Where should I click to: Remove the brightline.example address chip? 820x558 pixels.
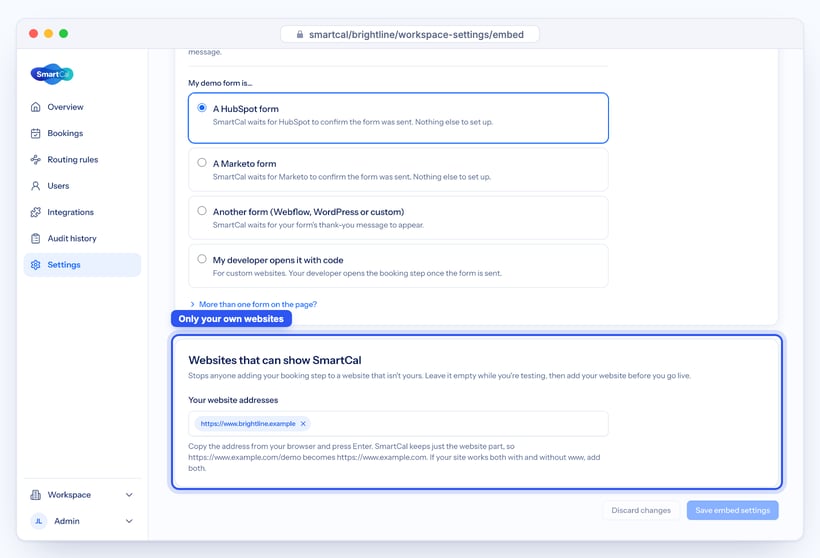tap(303, 424)
